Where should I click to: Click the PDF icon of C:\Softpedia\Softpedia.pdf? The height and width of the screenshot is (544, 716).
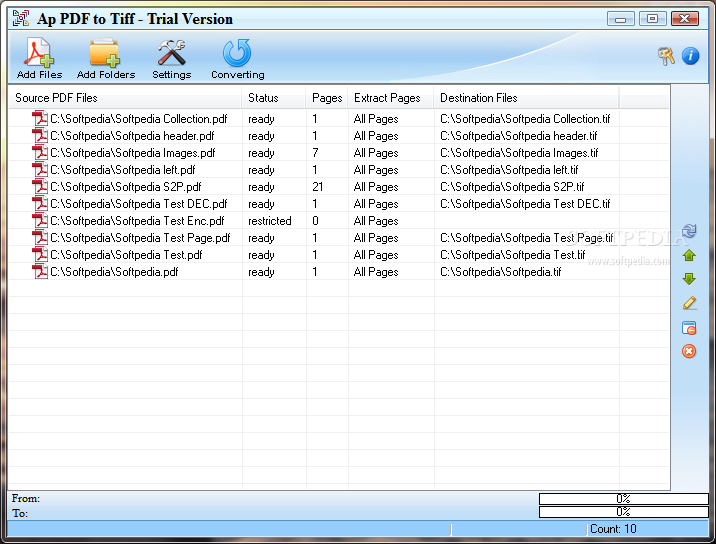40,271
